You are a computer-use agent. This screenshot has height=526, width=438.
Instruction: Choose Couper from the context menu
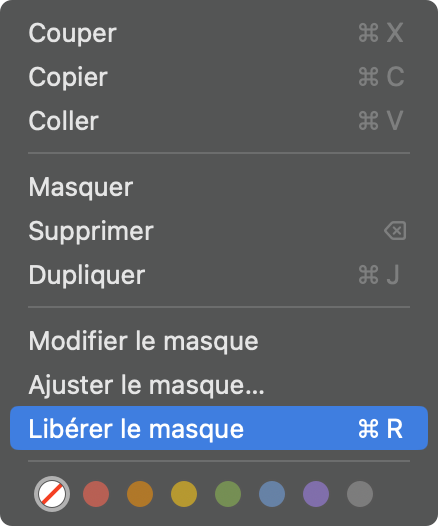point(219,33)
